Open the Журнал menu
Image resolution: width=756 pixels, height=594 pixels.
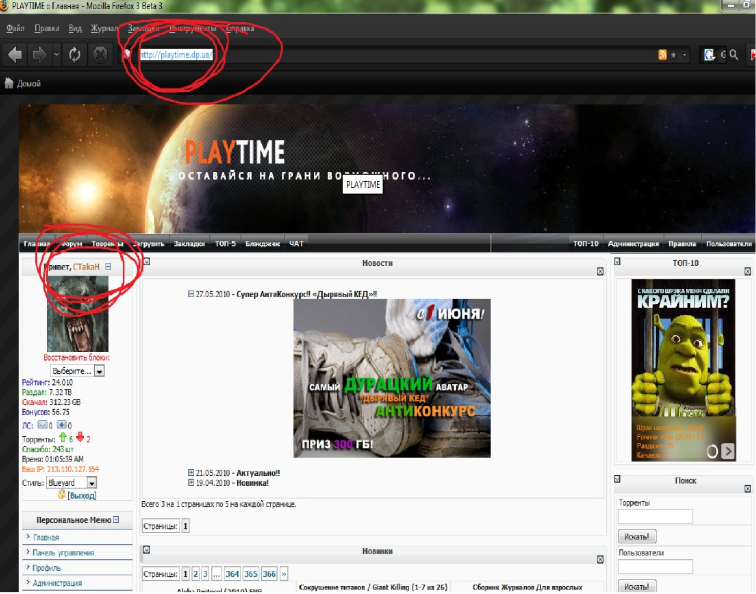[104, 28]
